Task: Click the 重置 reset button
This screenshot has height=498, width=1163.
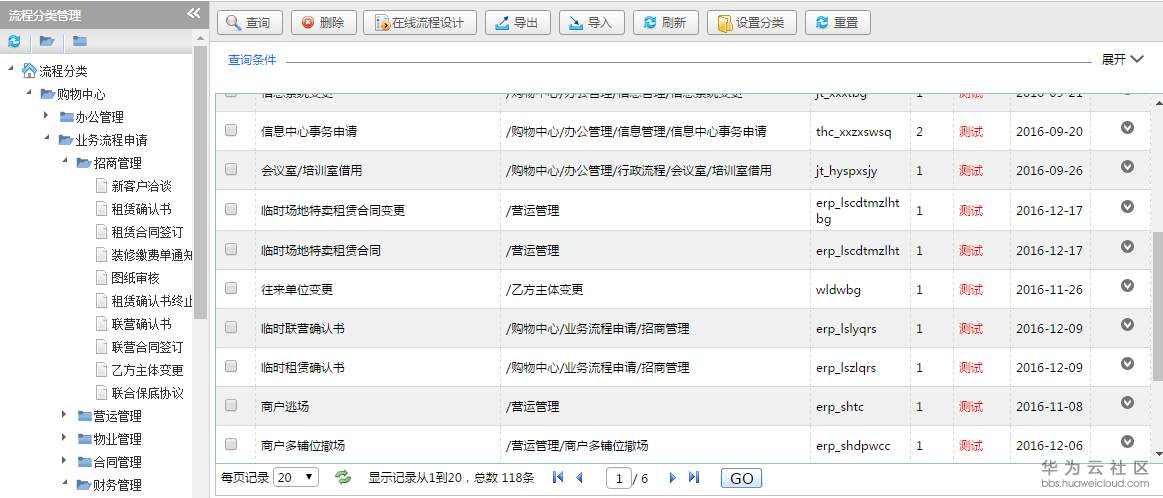Action: tap(837, 23)
